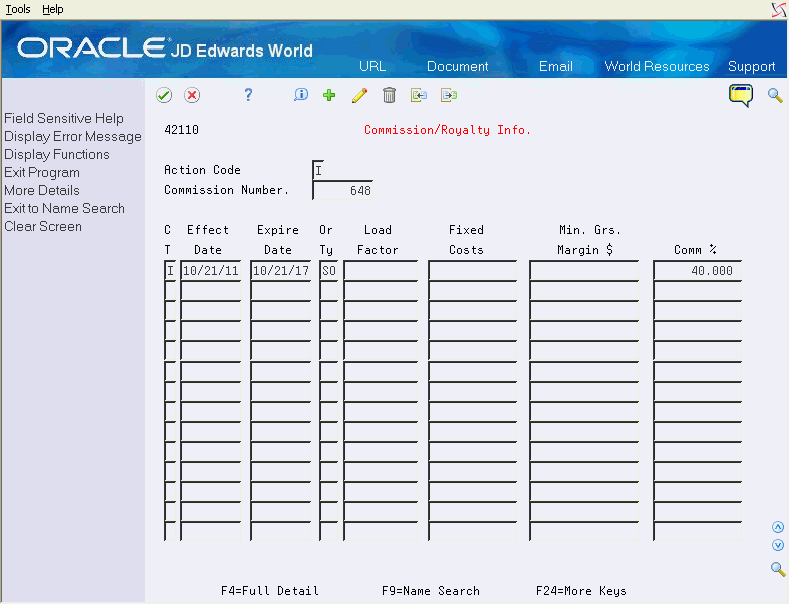This screenshot has height=604, width=789.
Task: Open the Email header link
Action: pyautogui.click(x=556, y=66)
